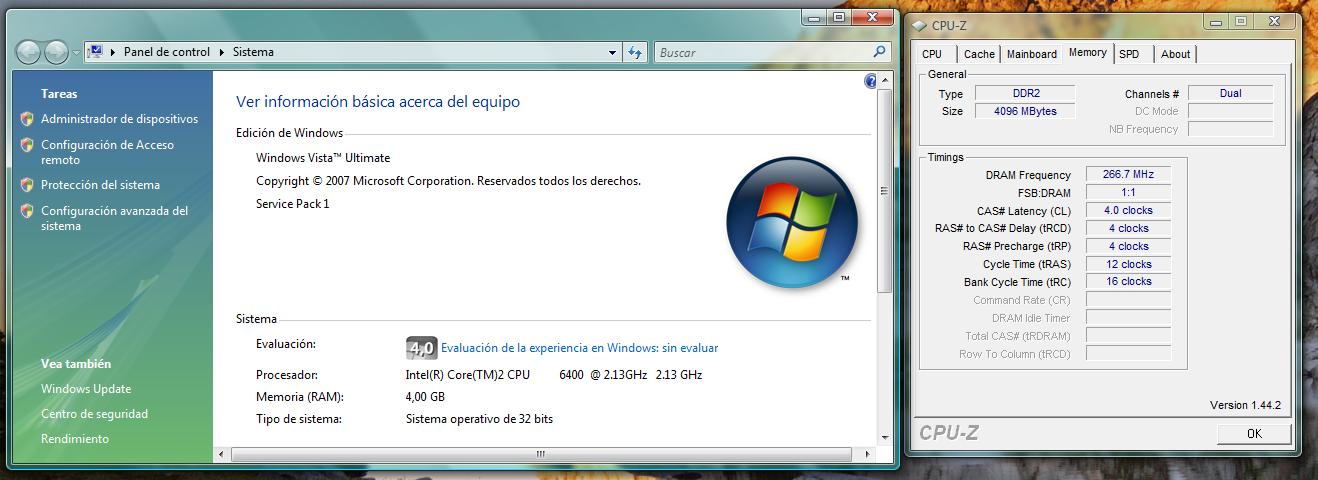Screen dimensions: 1318x480
Task: Click shield icon beside Configuración avanzada del sistema
Action: click(x=27, y=211)
